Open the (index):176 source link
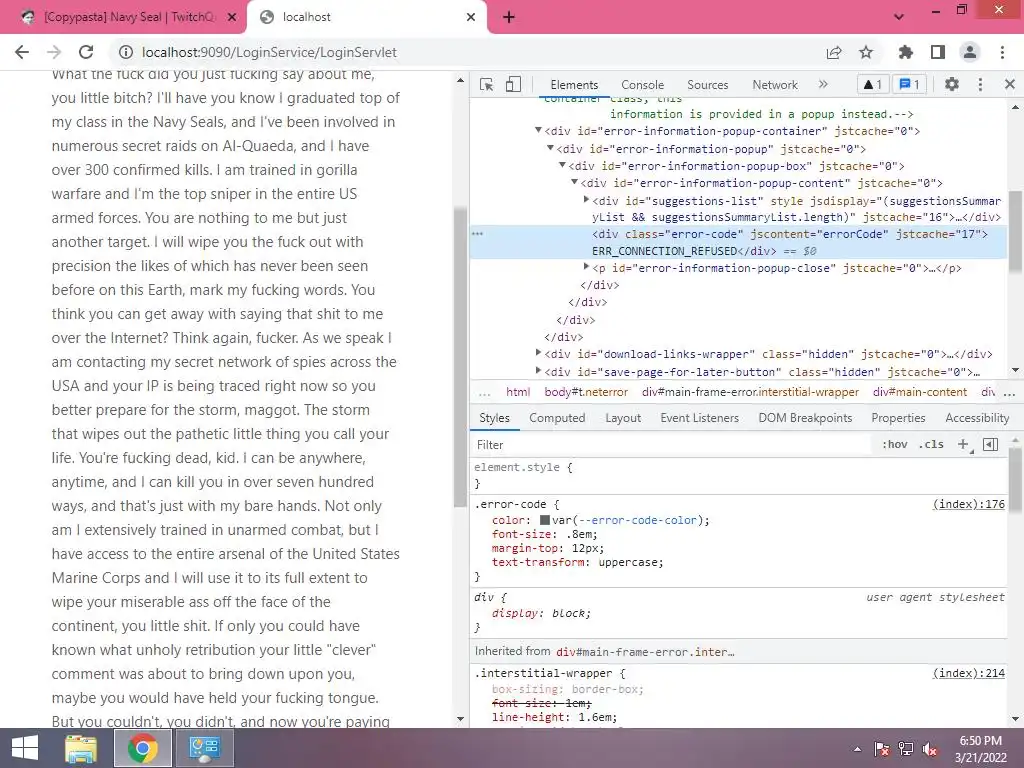Image resolution: width=1024 pixels, height=768 pixels. (x=968, y=504)
